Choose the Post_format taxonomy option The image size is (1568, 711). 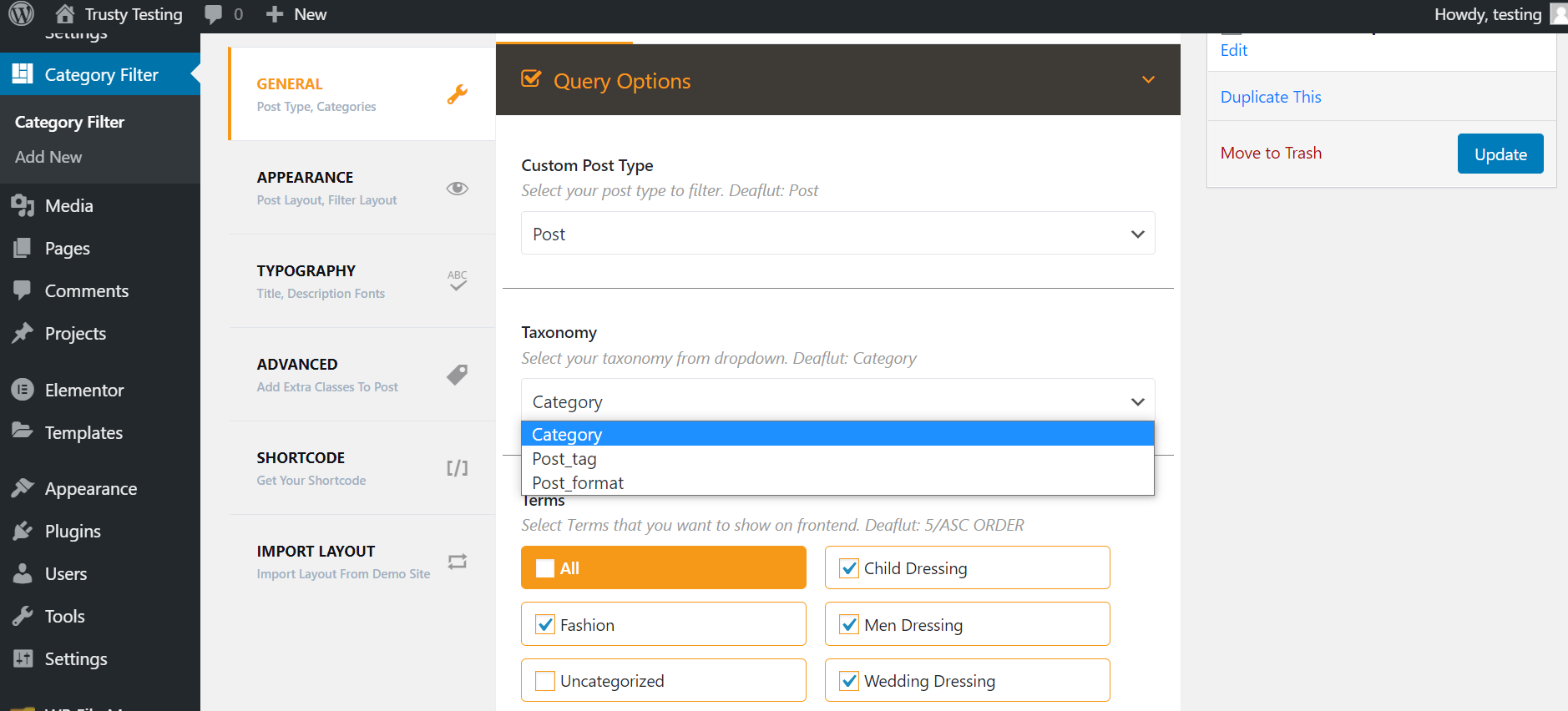(578, 483)
